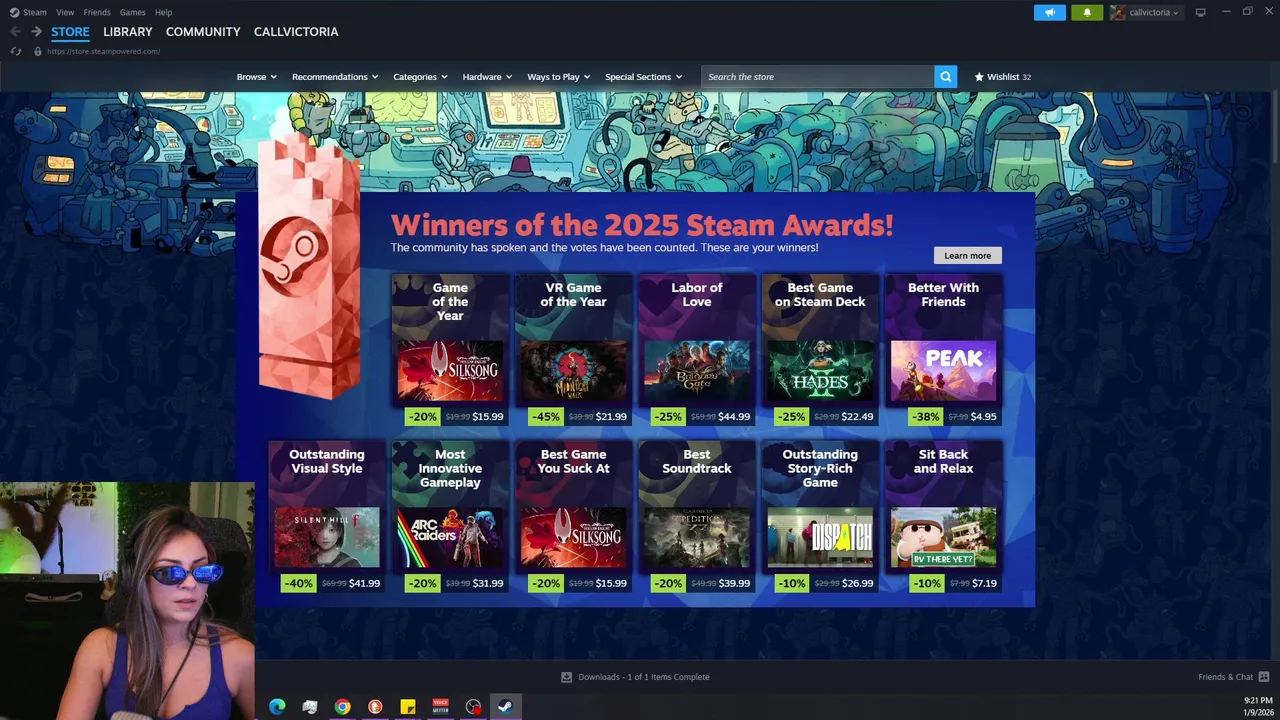1280x720 pixels.
Task: Expand the Ways to Play dropdown
Action: pos(559,77)
